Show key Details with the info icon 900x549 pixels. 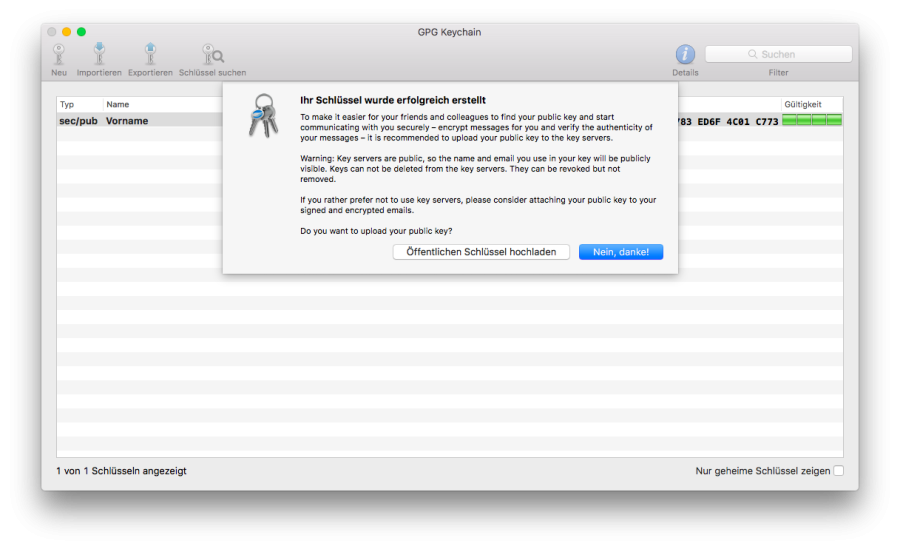coord(685,55)
